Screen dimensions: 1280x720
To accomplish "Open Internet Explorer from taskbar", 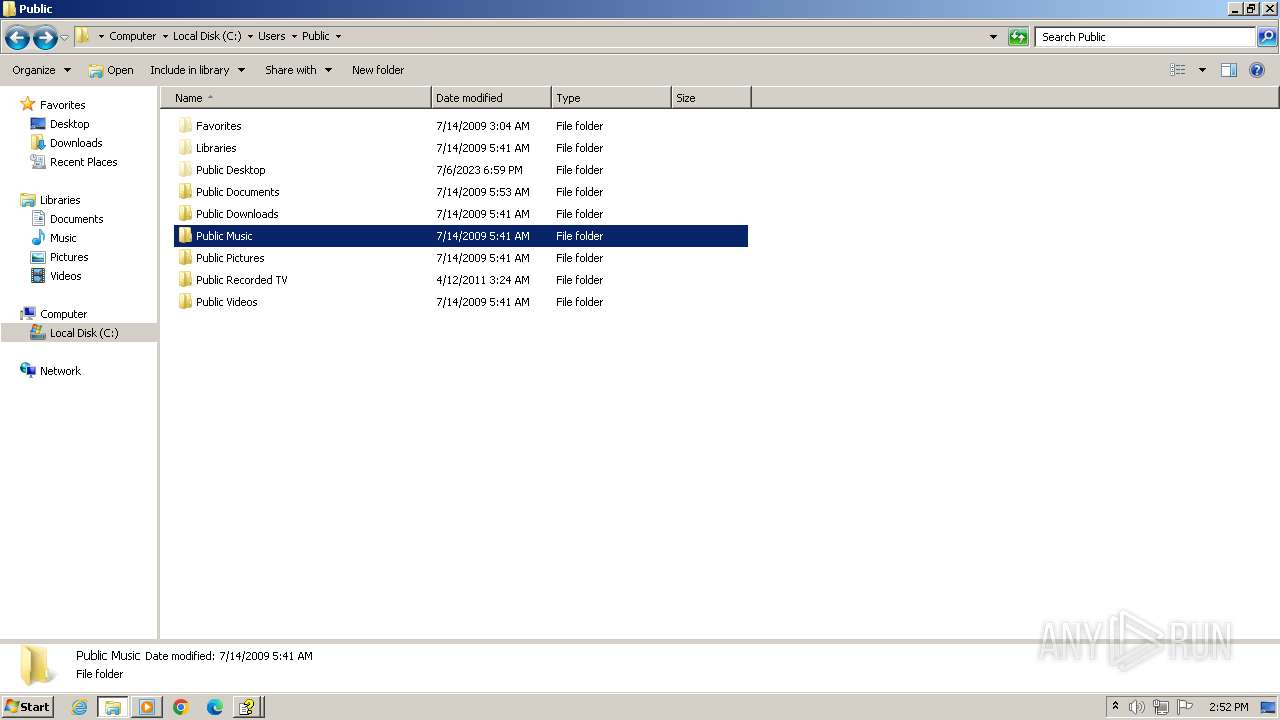I will click(79, 707).
